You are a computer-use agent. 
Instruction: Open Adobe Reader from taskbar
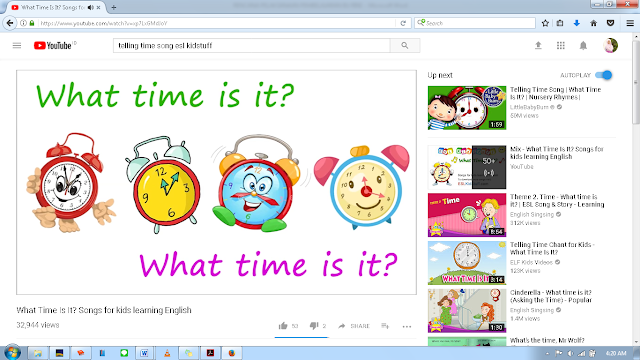coord(210,353)
